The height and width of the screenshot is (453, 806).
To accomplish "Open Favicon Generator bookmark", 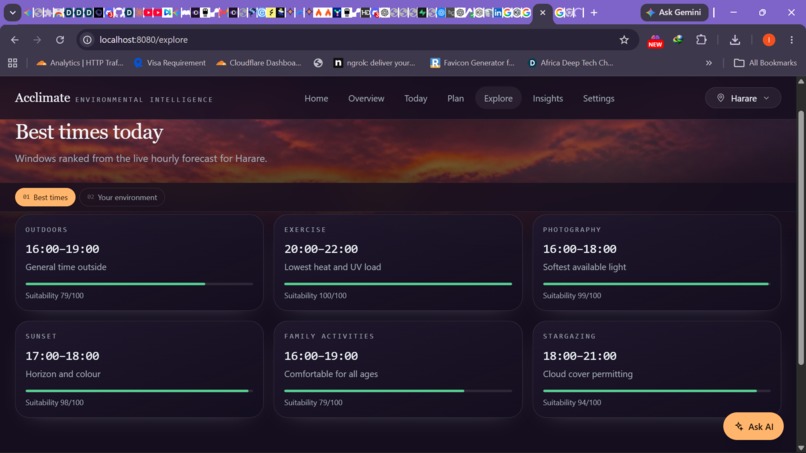I will (472, 63).
